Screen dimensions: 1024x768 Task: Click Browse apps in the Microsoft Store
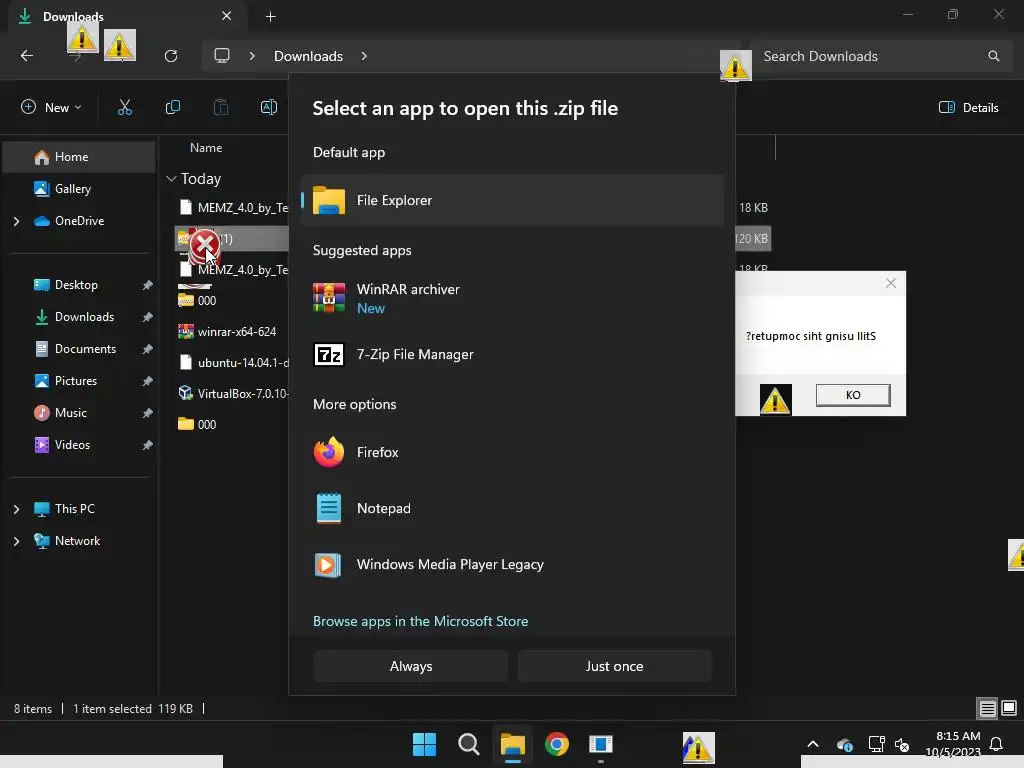coord(421,621)
